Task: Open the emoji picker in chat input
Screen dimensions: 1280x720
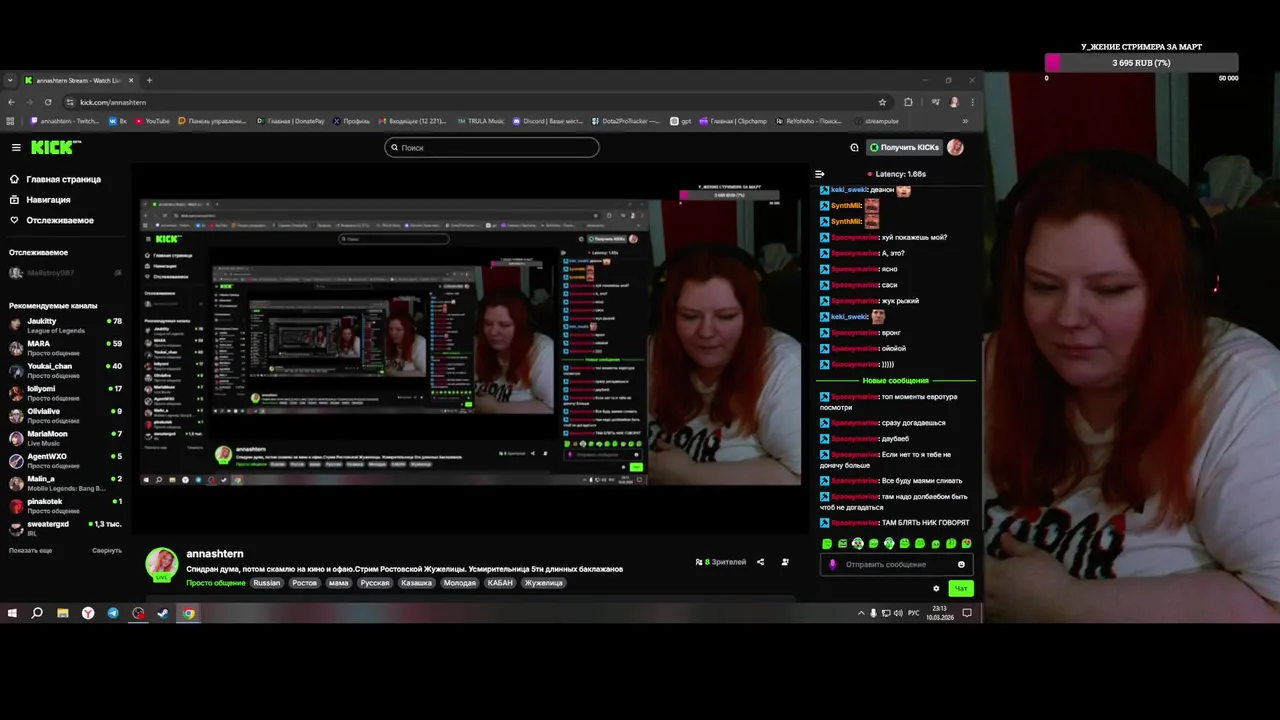Action: coord(961,564)
